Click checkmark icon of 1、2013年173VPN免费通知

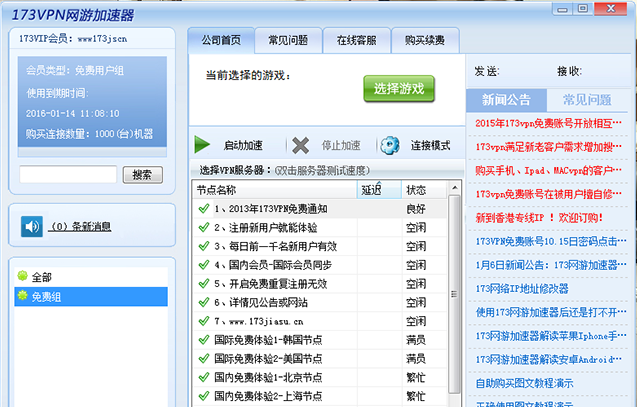(x=204, y=208)
